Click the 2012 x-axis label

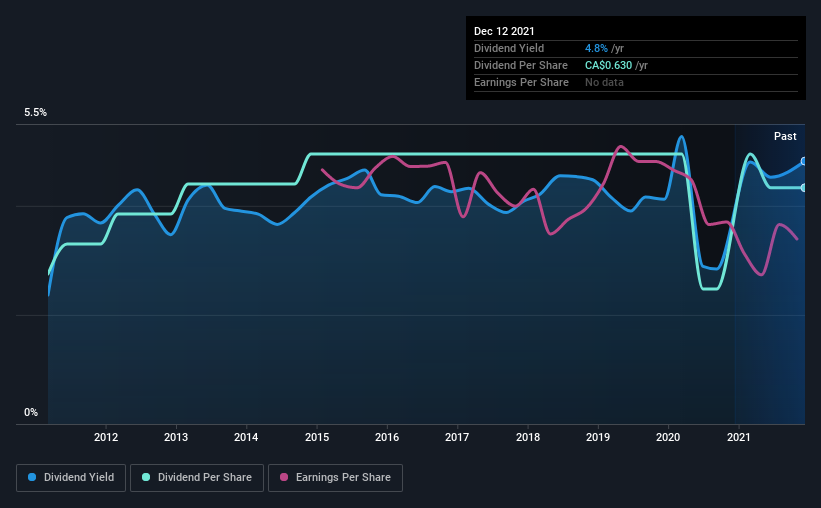coord(106,437)
